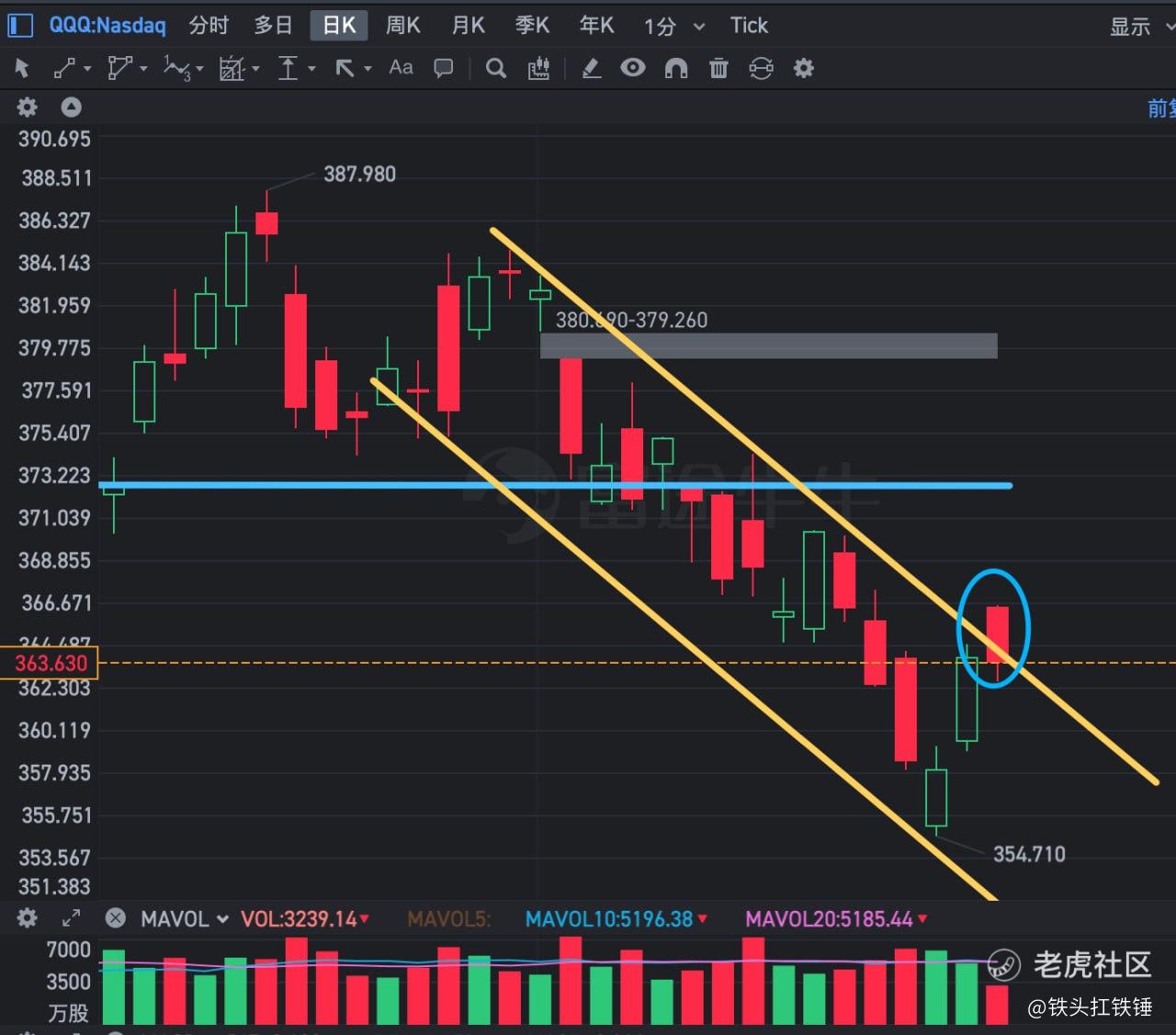Click the QQQ:Nasdaq symbol title
The height and width of the screenshot is (1035, 1176).
pos(107,25)
